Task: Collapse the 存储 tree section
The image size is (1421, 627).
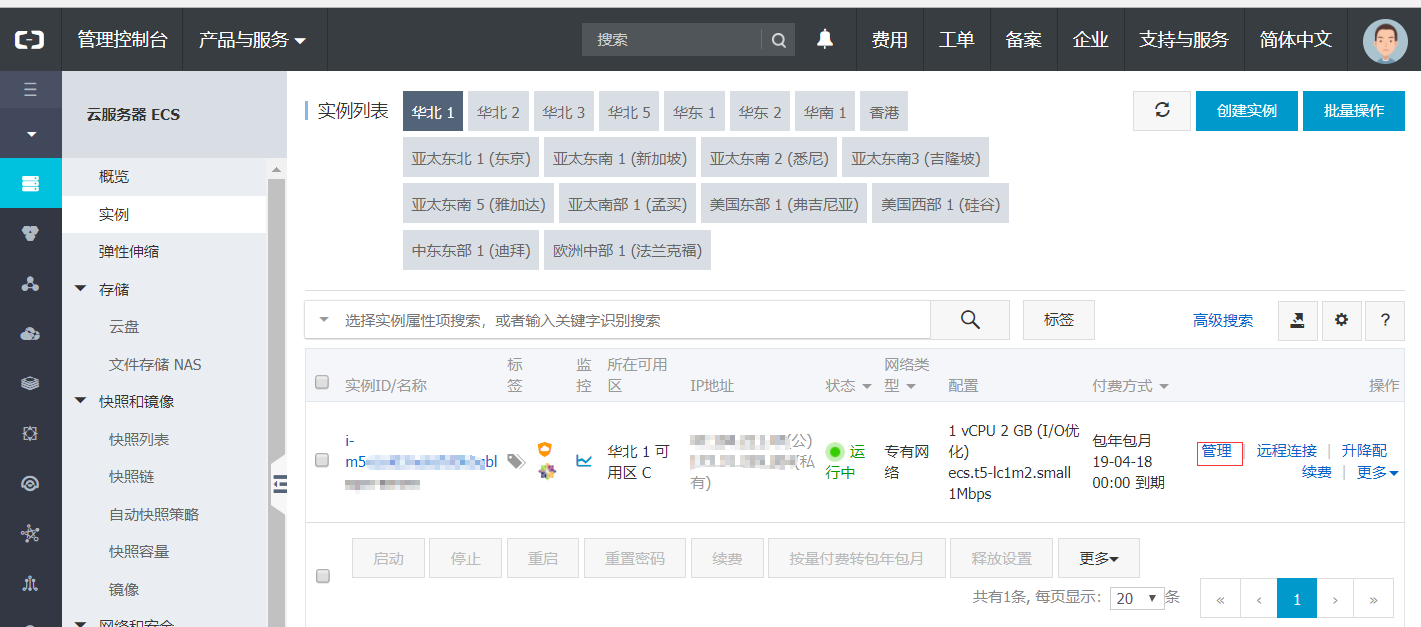Action: pyautogui.click(x=81, y=289)
